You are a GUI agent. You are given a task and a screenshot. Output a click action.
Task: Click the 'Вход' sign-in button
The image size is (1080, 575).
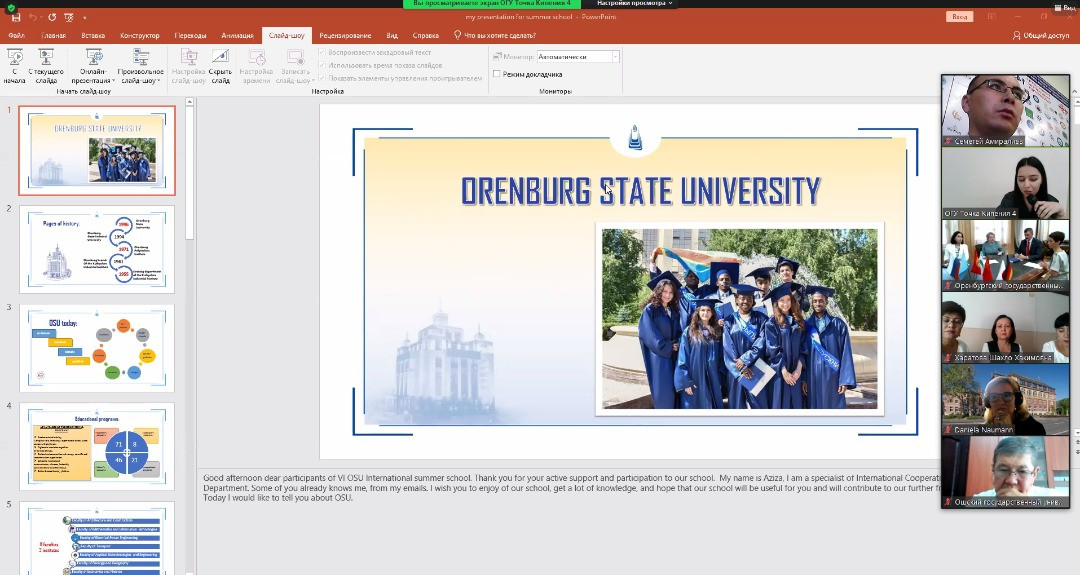959,17
